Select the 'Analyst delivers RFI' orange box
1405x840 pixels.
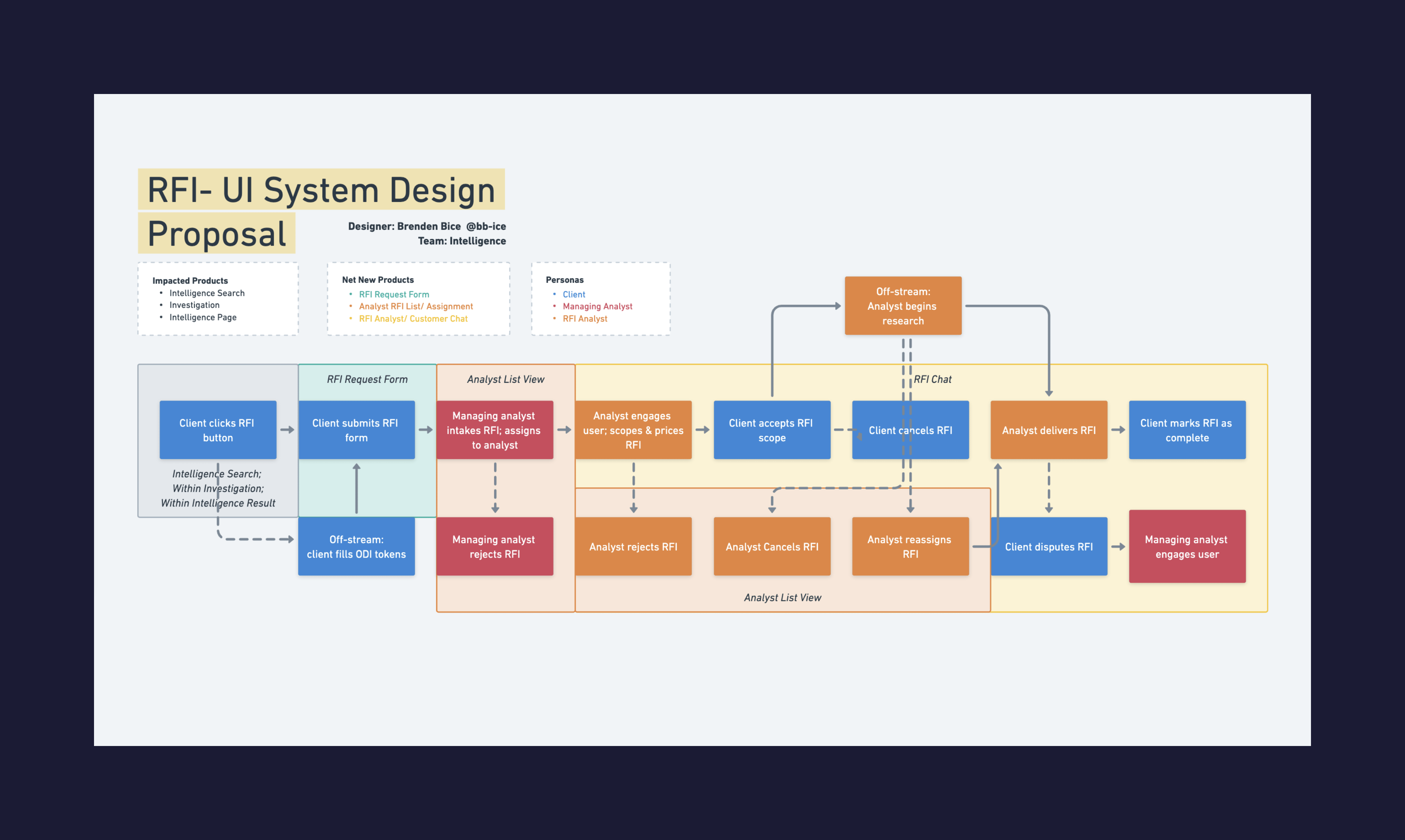[1048, 430]
